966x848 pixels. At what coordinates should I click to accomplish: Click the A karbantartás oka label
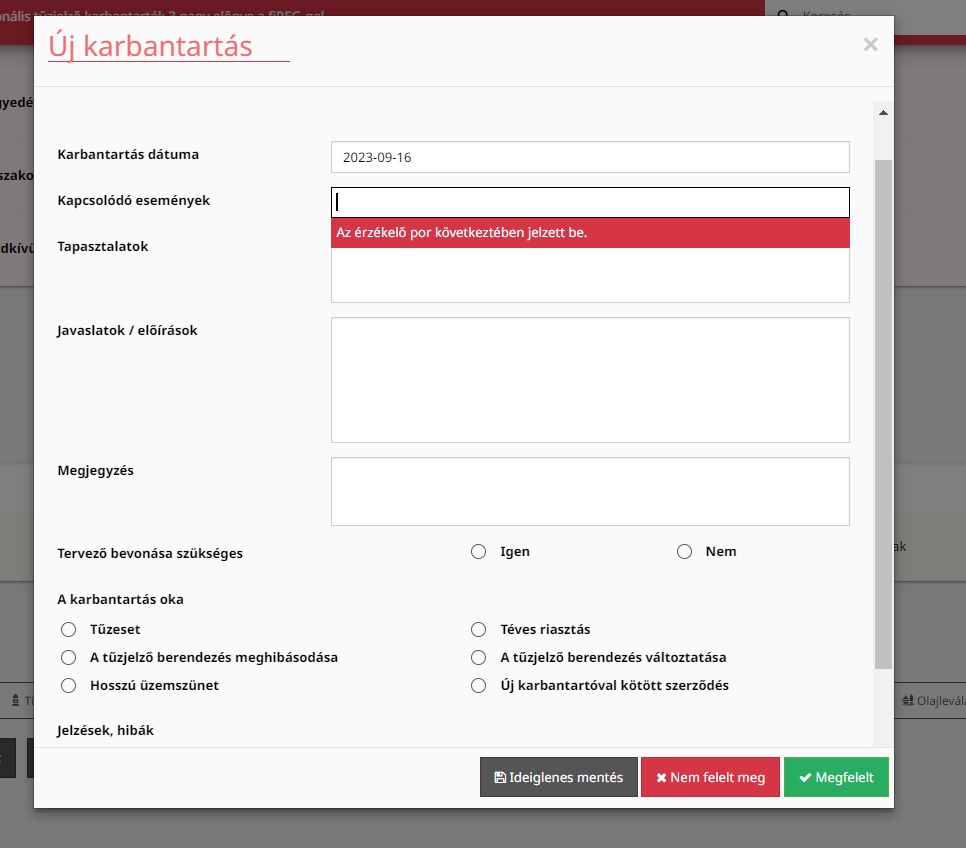click(120, 599)
